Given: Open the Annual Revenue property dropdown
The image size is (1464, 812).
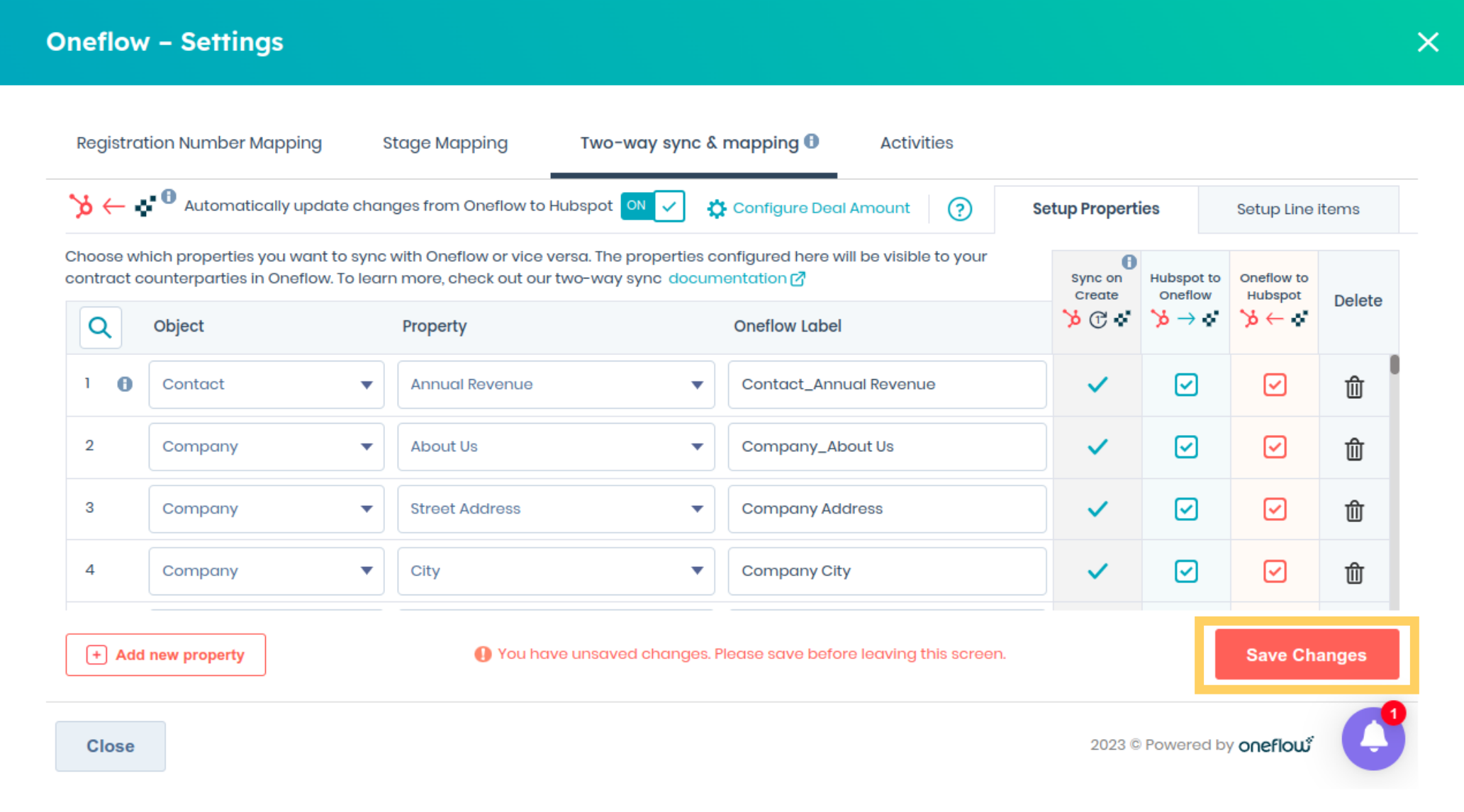Looking at the screenshot, I should (x=556, y=385).
